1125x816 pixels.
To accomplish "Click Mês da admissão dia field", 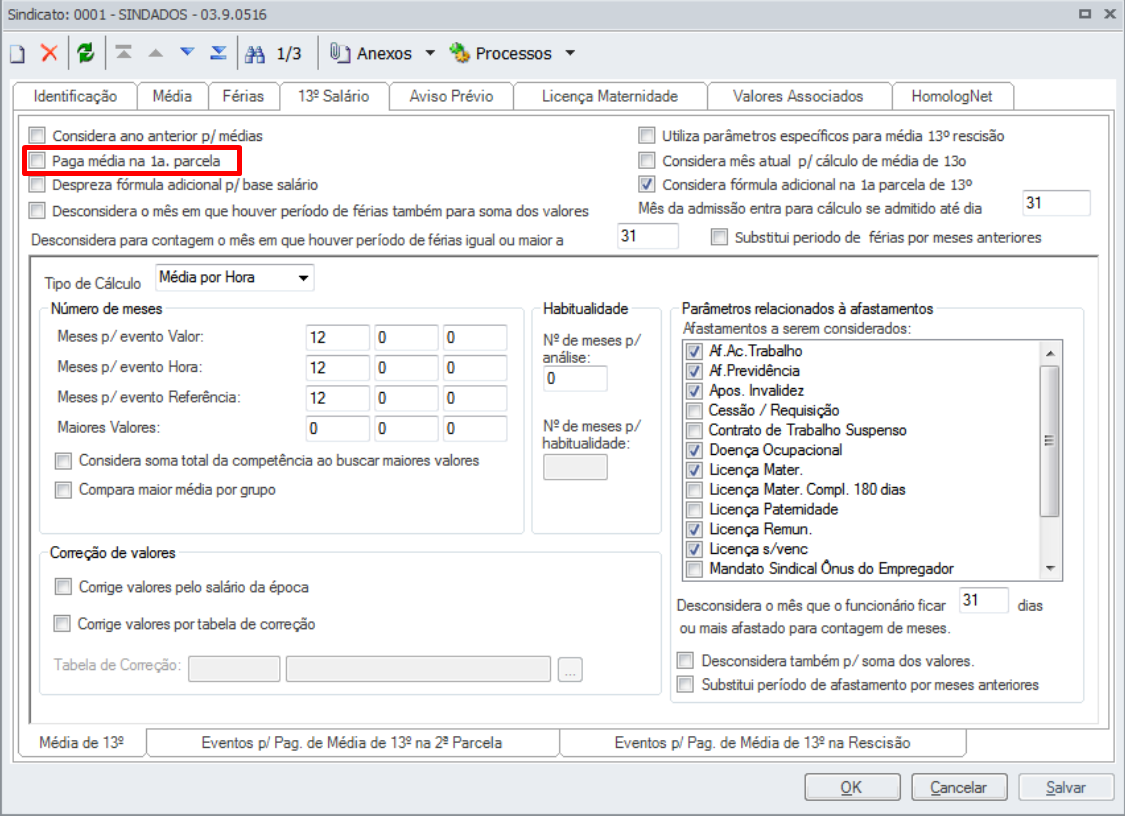I will coord(1056,203).
